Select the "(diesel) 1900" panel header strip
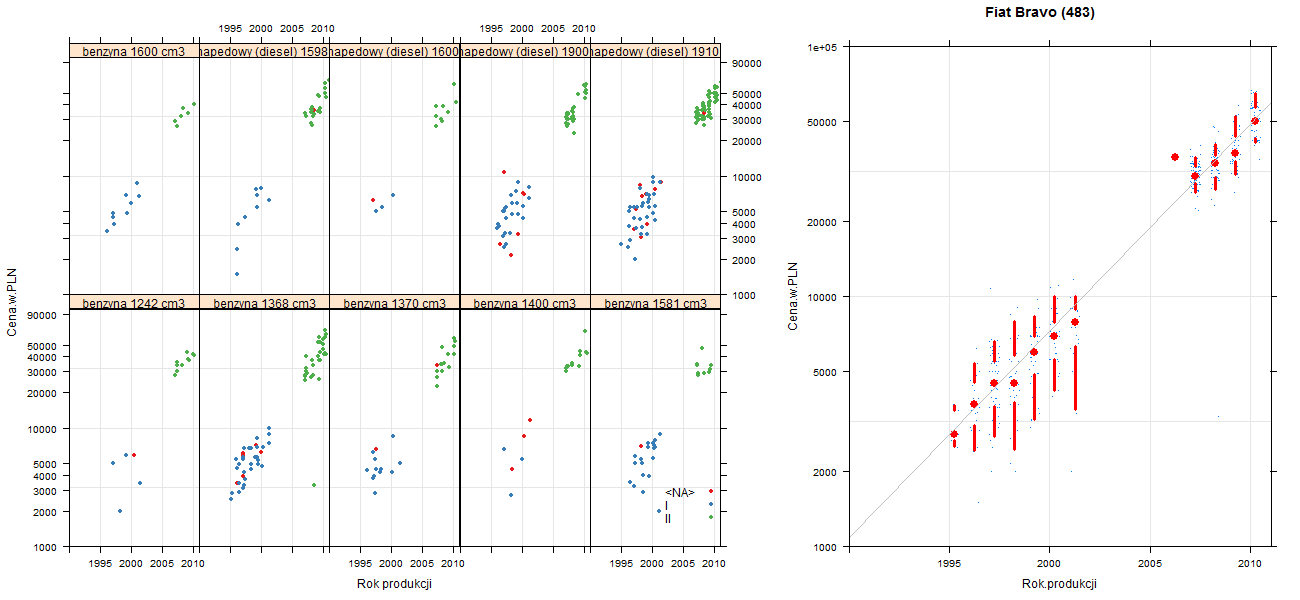This screenshot has width=1300, height=600. click(x=525, y=51)
